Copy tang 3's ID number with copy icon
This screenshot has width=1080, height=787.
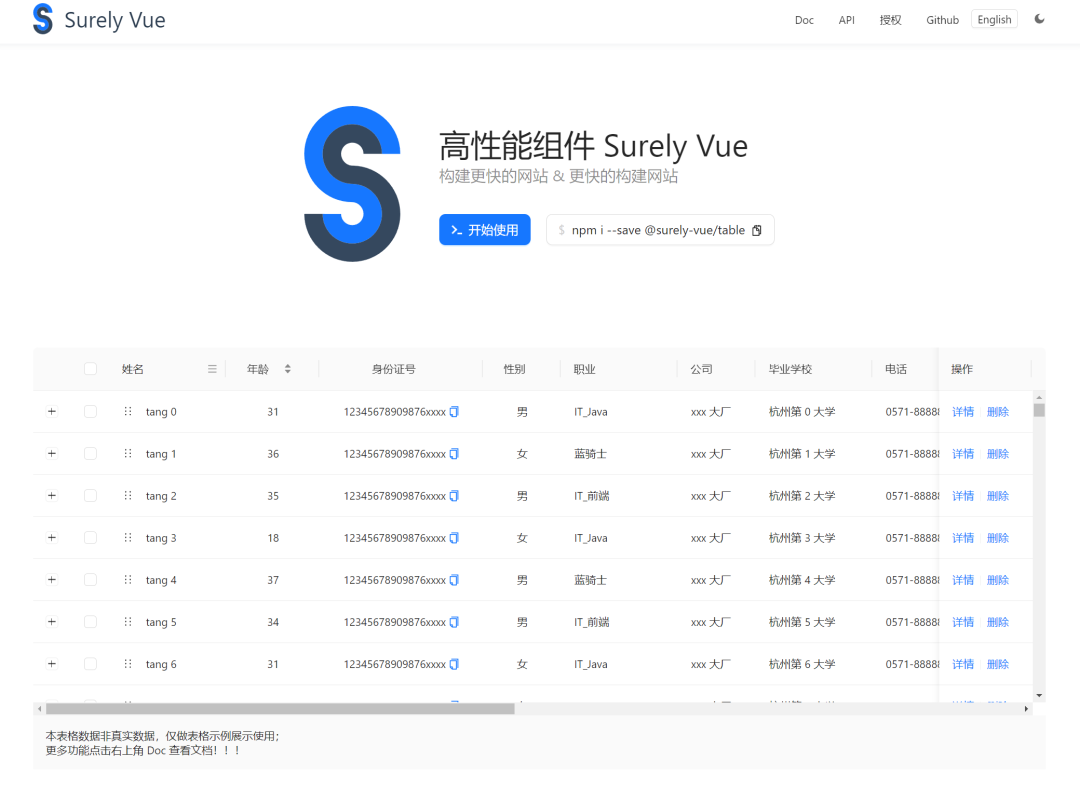[x=453, y=537]
